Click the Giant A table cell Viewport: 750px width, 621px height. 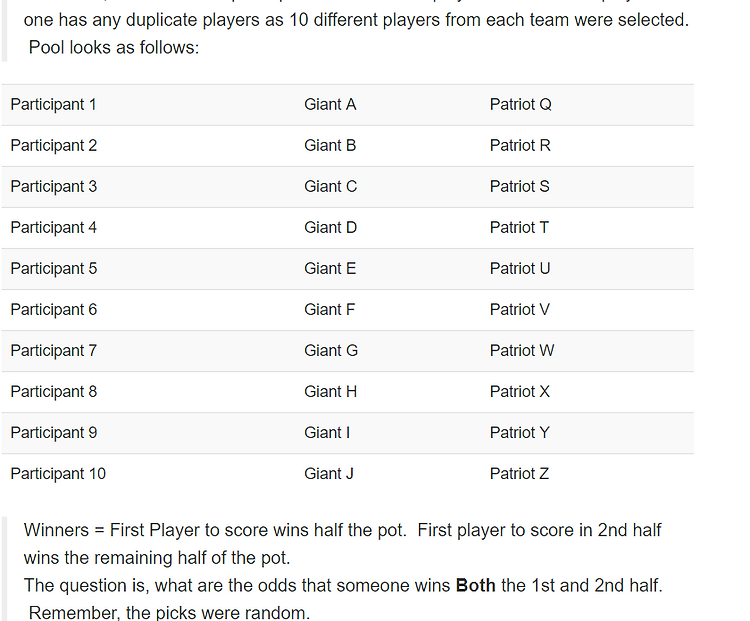point(388,105)
